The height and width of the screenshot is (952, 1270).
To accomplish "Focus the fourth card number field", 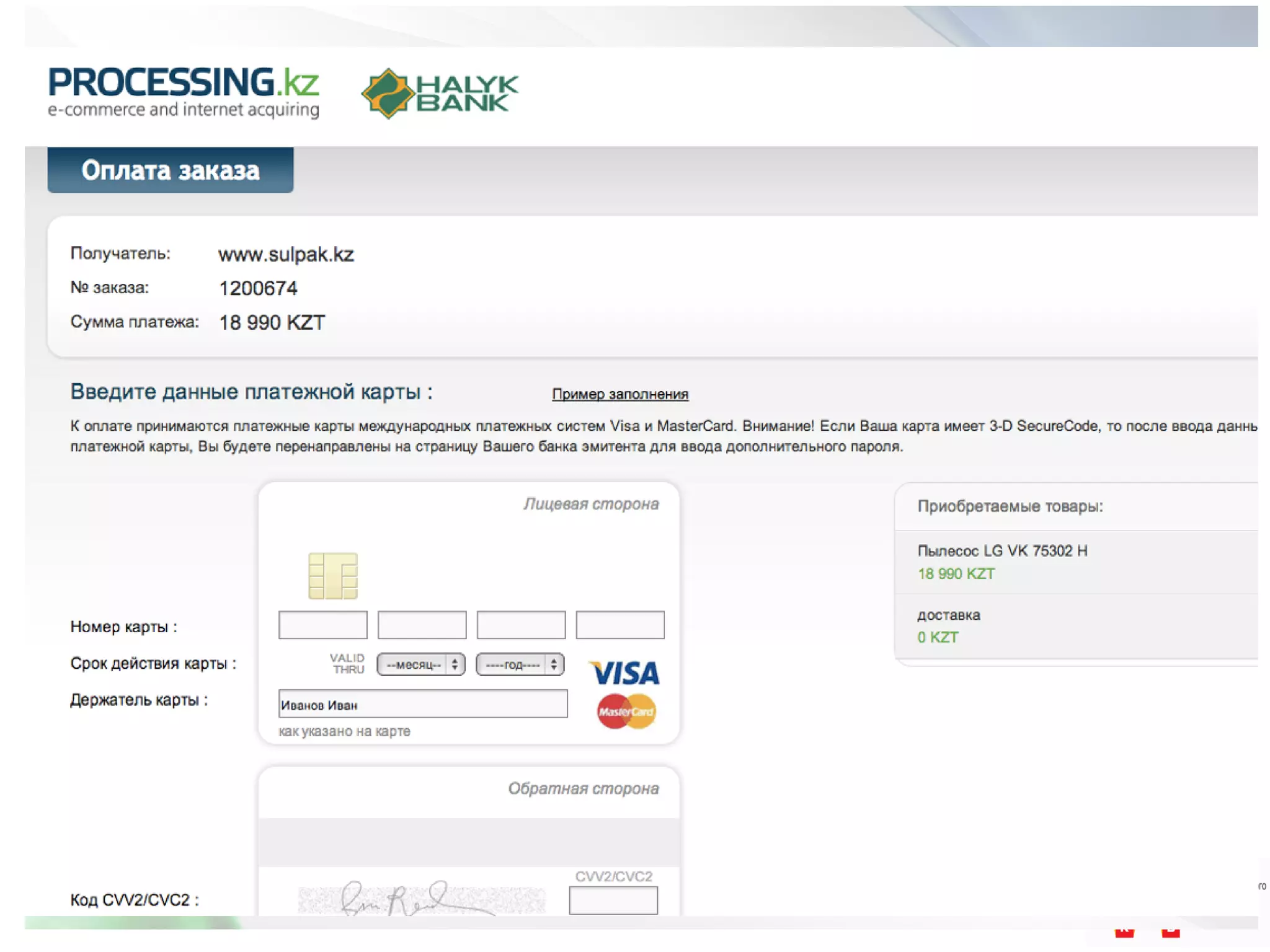I will pyautogui.click(x=620, y=624).
